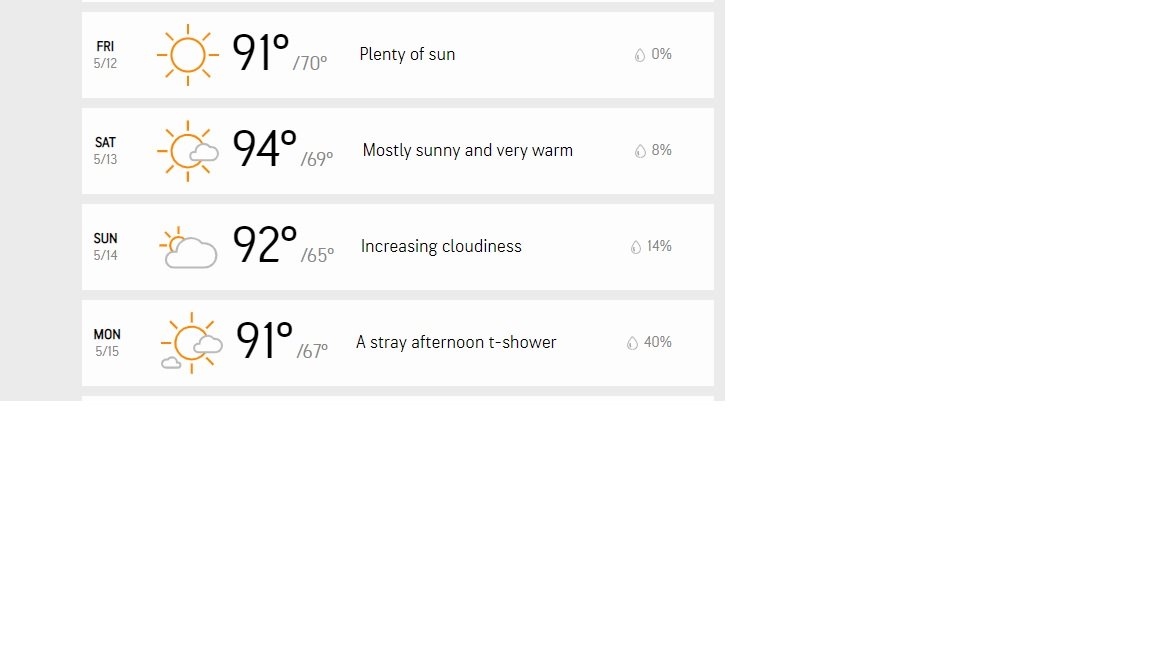Click the 94° high temperature
The width and height of the screenshot is (1152, 648).
pyautogui.click(x=264, y=148)
